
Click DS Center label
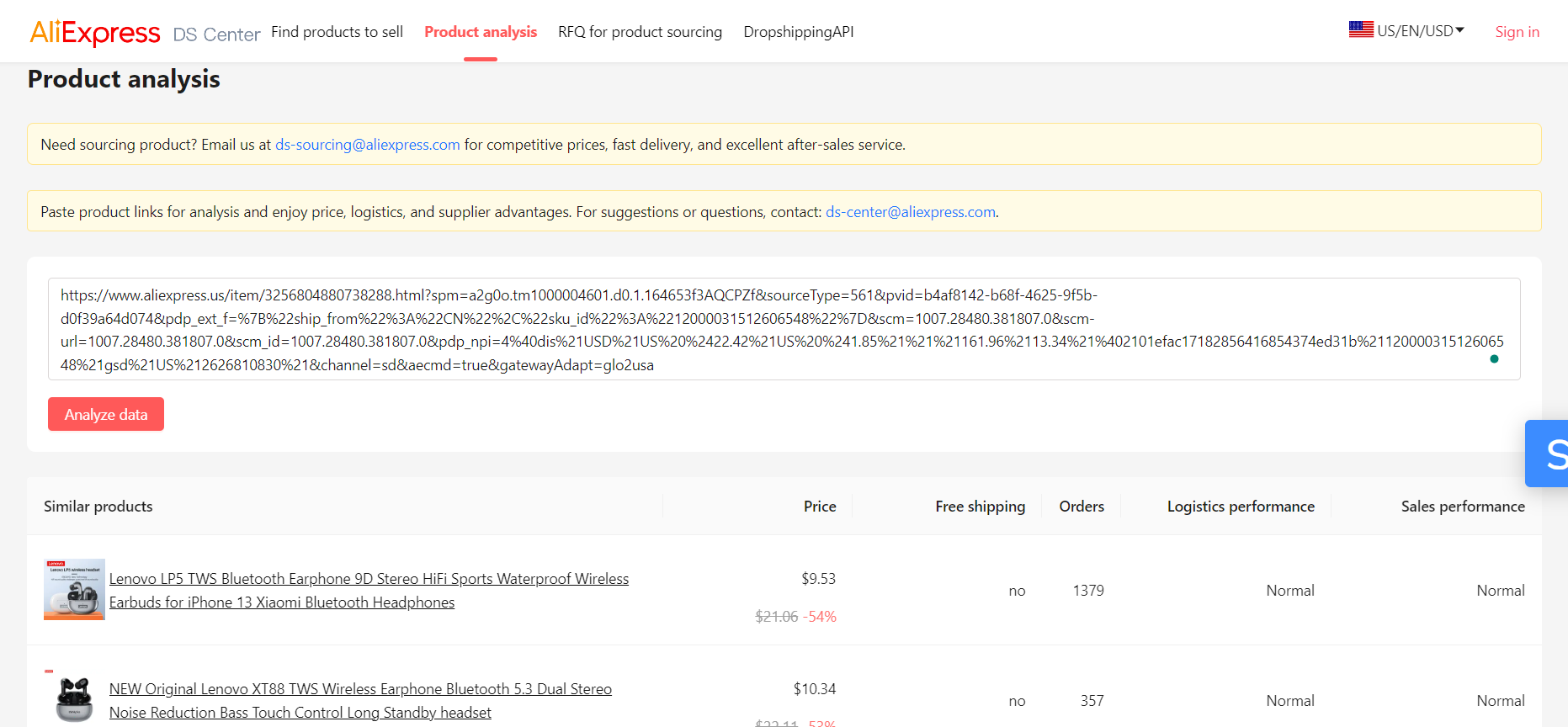tap(216, 34)
